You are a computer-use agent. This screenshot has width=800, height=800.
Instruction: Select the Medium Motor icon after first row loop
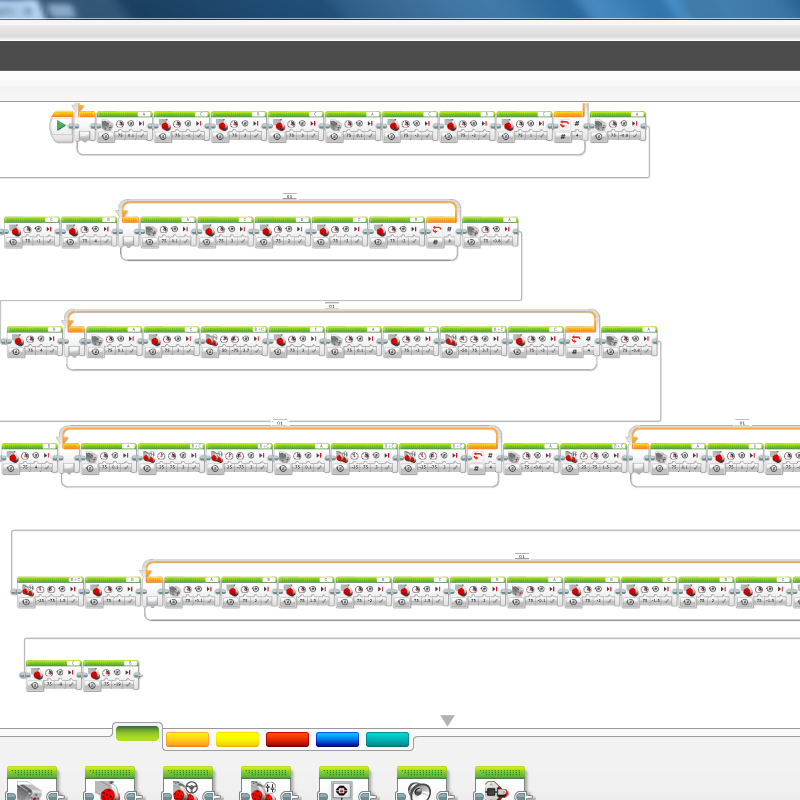600,125
